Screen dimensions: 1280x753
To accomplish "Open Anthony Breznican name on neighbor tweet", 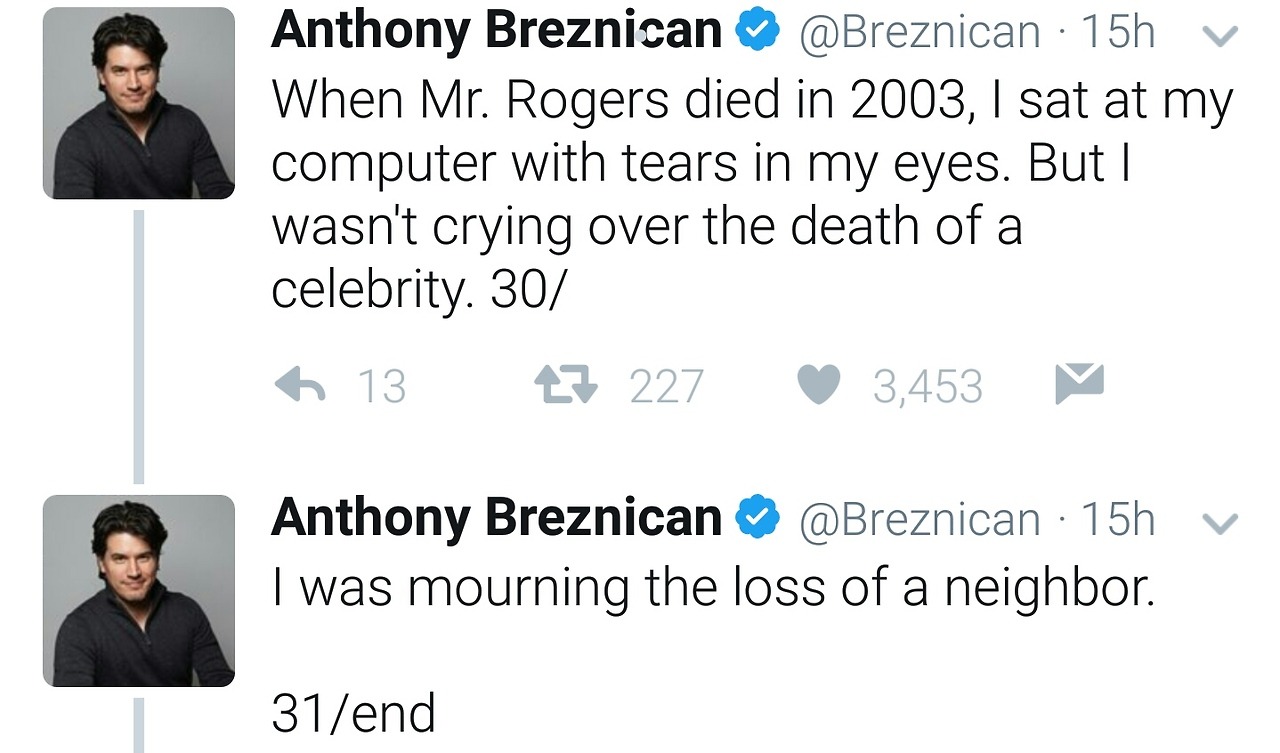I will (x=496, y=518).
